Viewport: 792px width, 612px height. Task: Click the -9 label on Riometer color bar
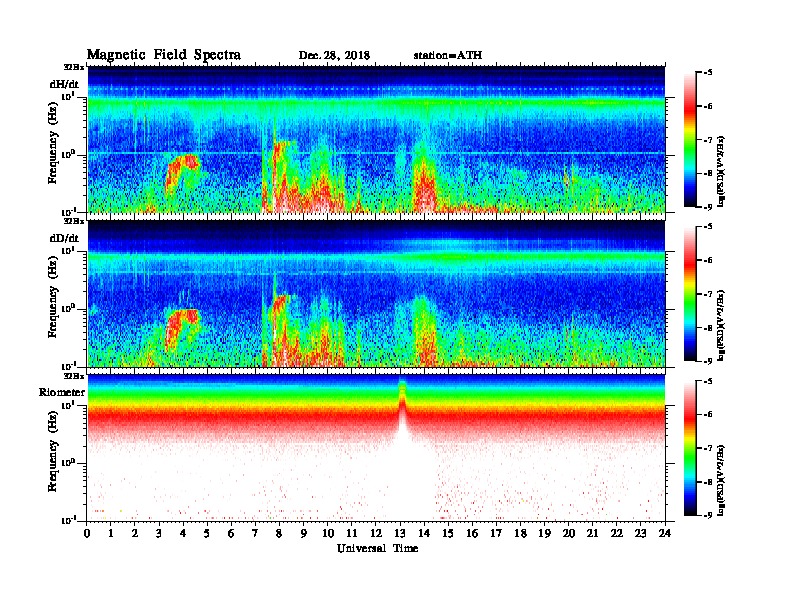click(x=707, y=515)
